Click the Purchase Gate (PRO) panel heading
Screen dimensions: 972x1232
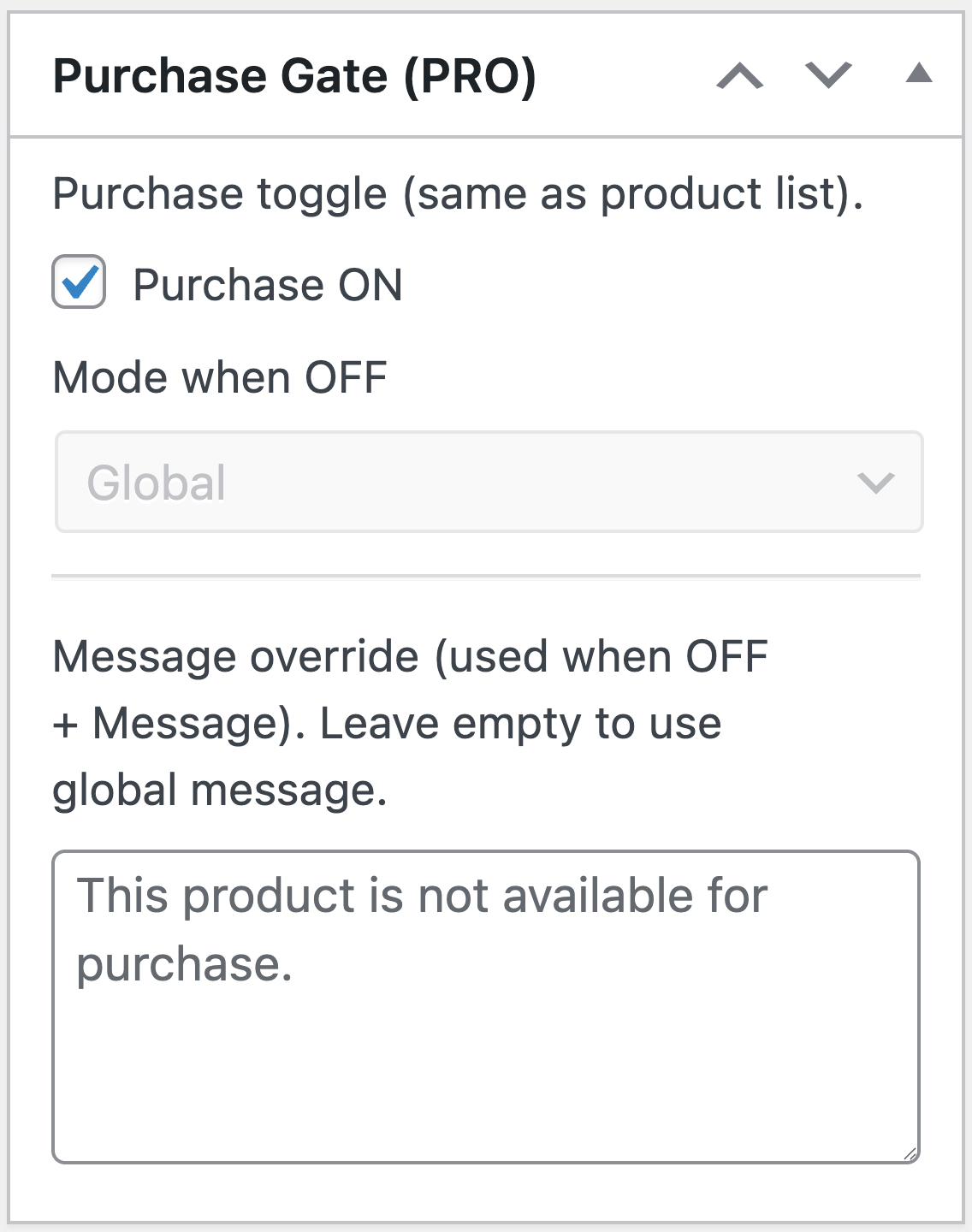(x=294, y=76)
